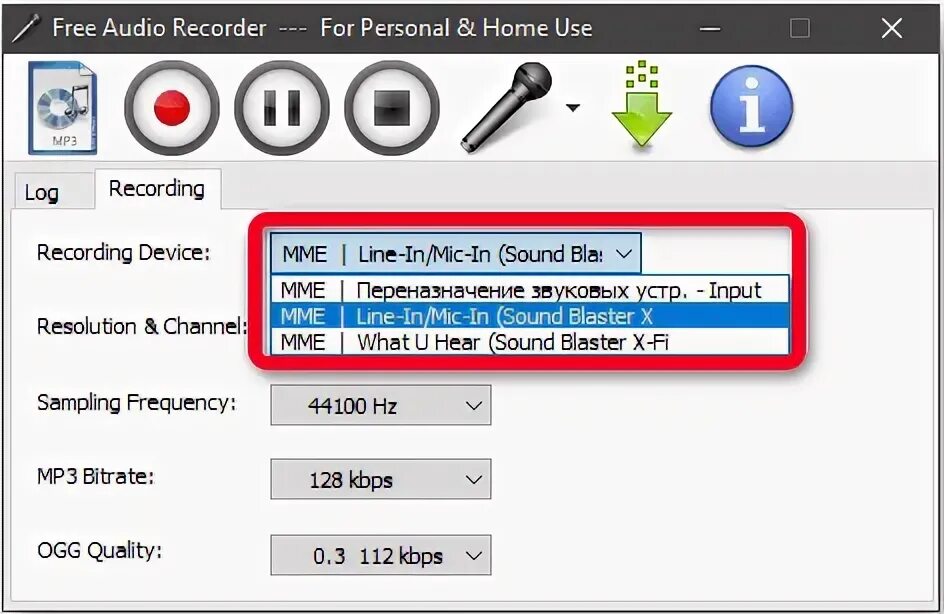Select Line-In/Mic-In Sound Blaster X option

tap(530, 316)
